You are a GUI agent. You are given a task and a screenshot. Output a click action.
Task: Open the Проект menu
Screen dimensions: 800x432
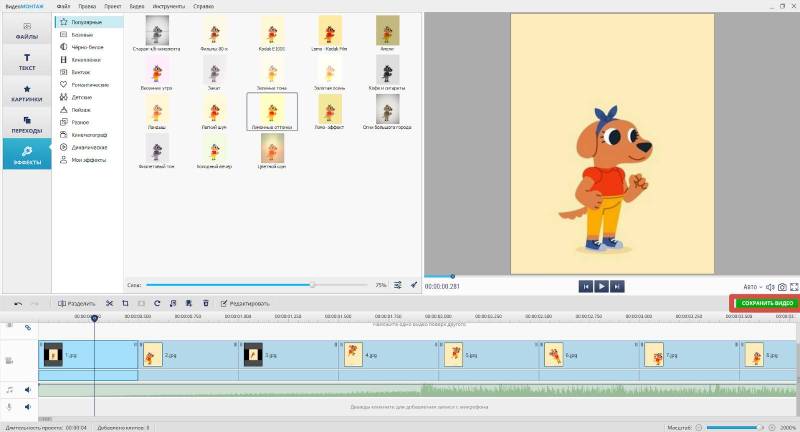(x=112, y=6)
